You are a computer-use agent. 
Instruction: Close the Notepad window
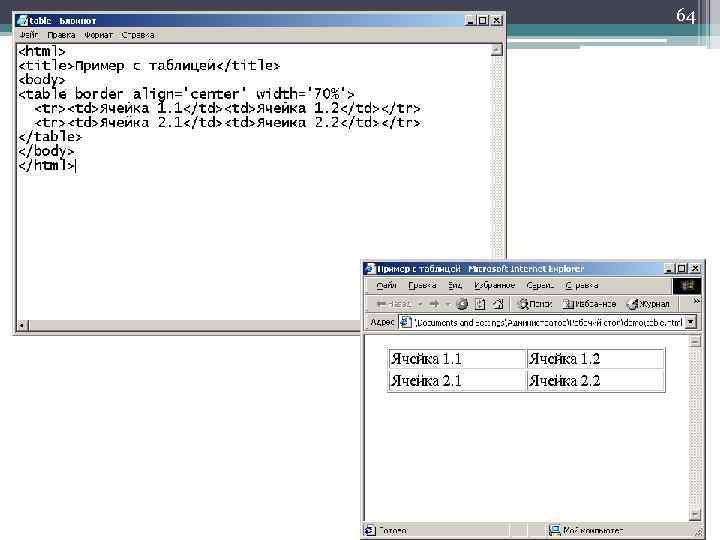pyautogui.click(x=496, y=21)
